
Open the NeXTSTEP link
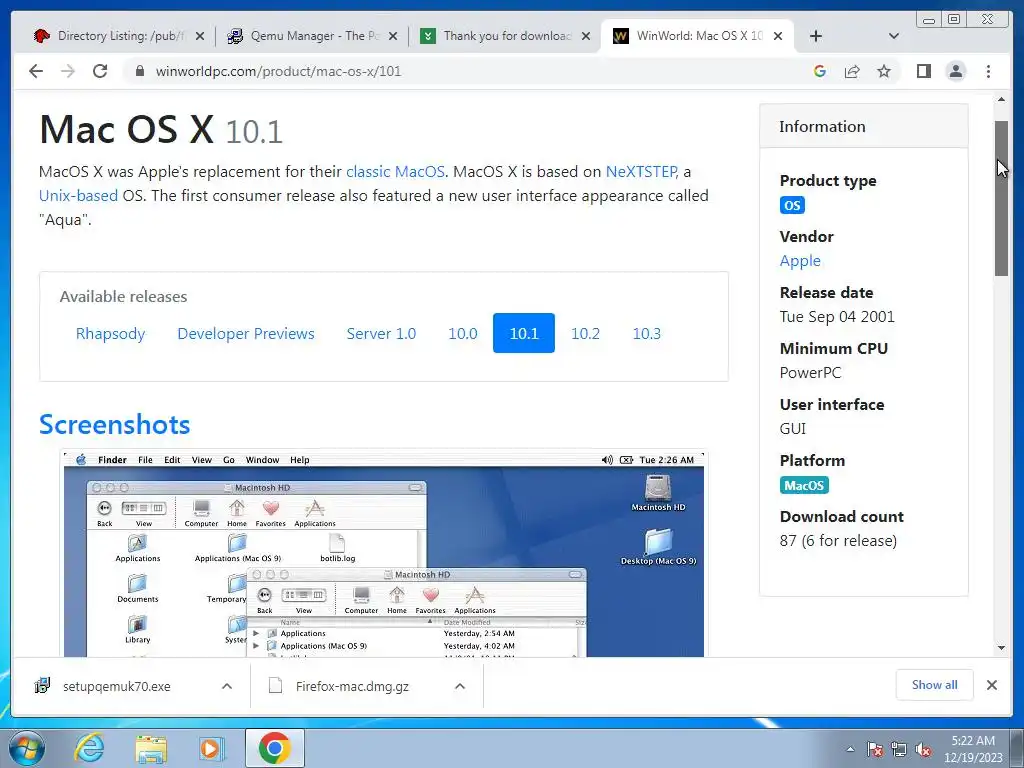pos(641,172)
